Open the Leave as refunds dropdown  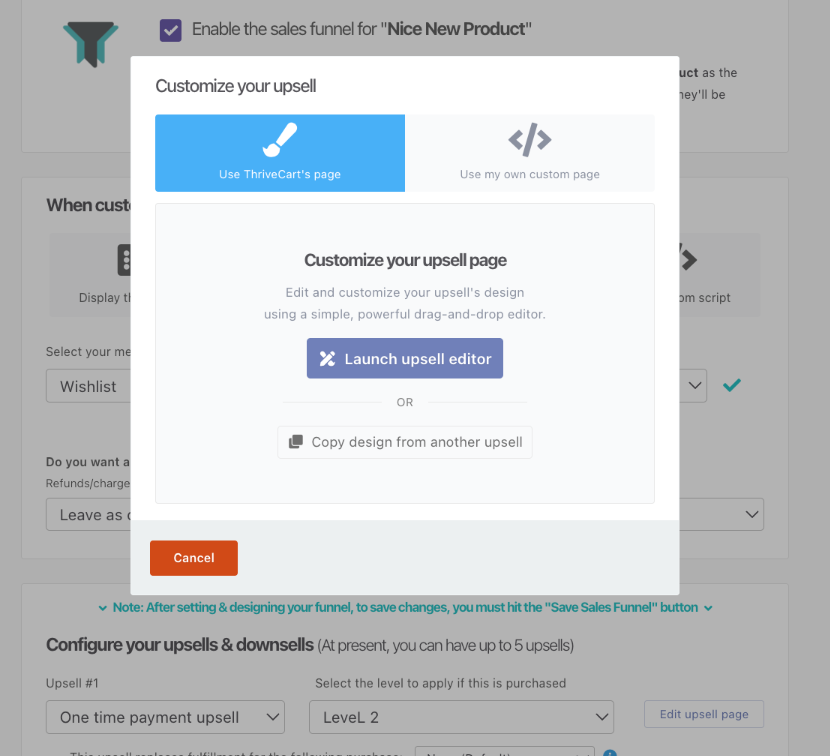(x=88, y=515)
